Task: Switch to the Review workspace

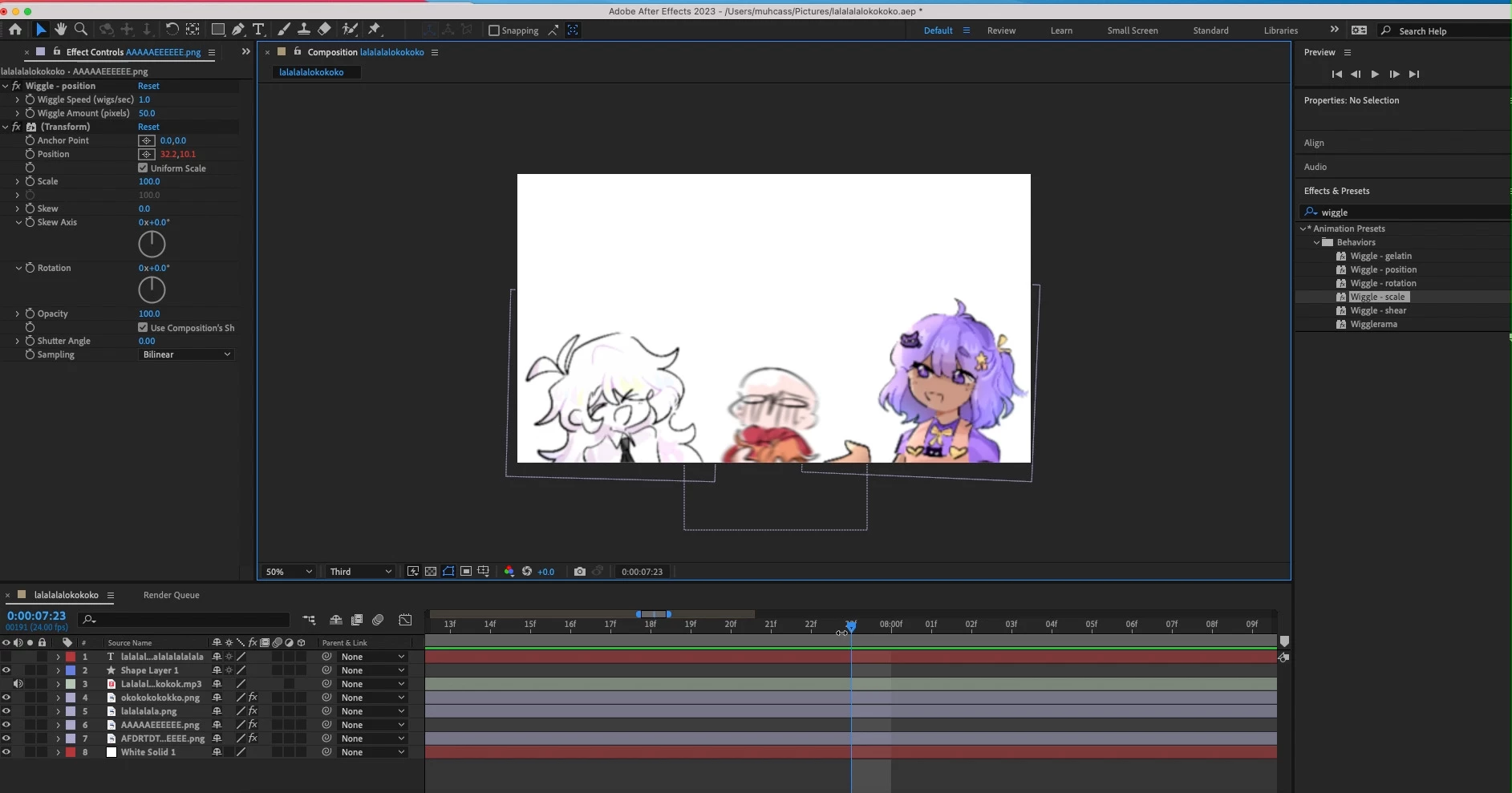Action: coord(1001,30)
